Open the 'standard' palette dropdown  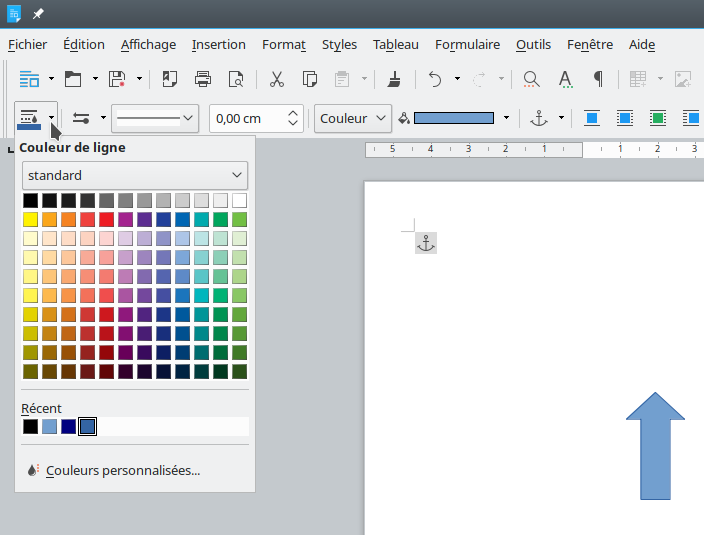pos(134,175)
